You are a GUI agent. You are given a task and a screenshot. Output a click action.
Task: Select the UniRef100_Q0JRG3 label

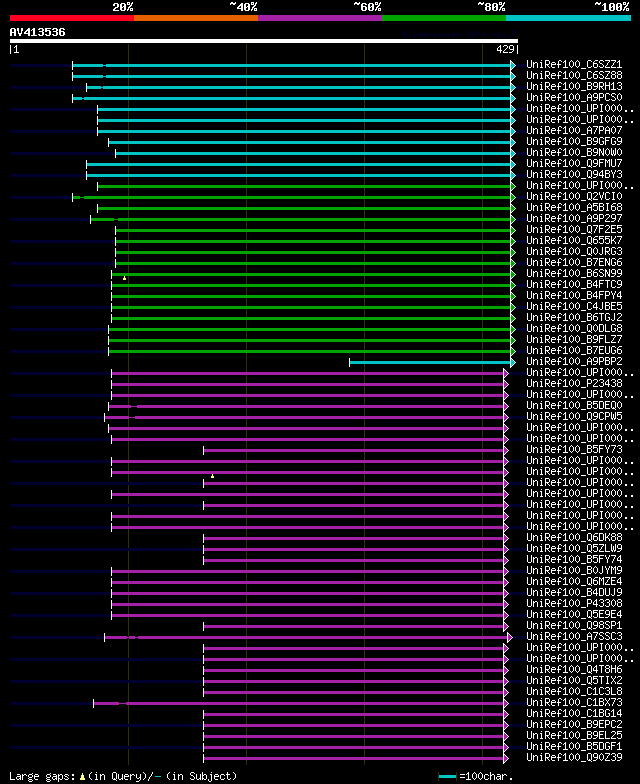(x=574, y=252)
